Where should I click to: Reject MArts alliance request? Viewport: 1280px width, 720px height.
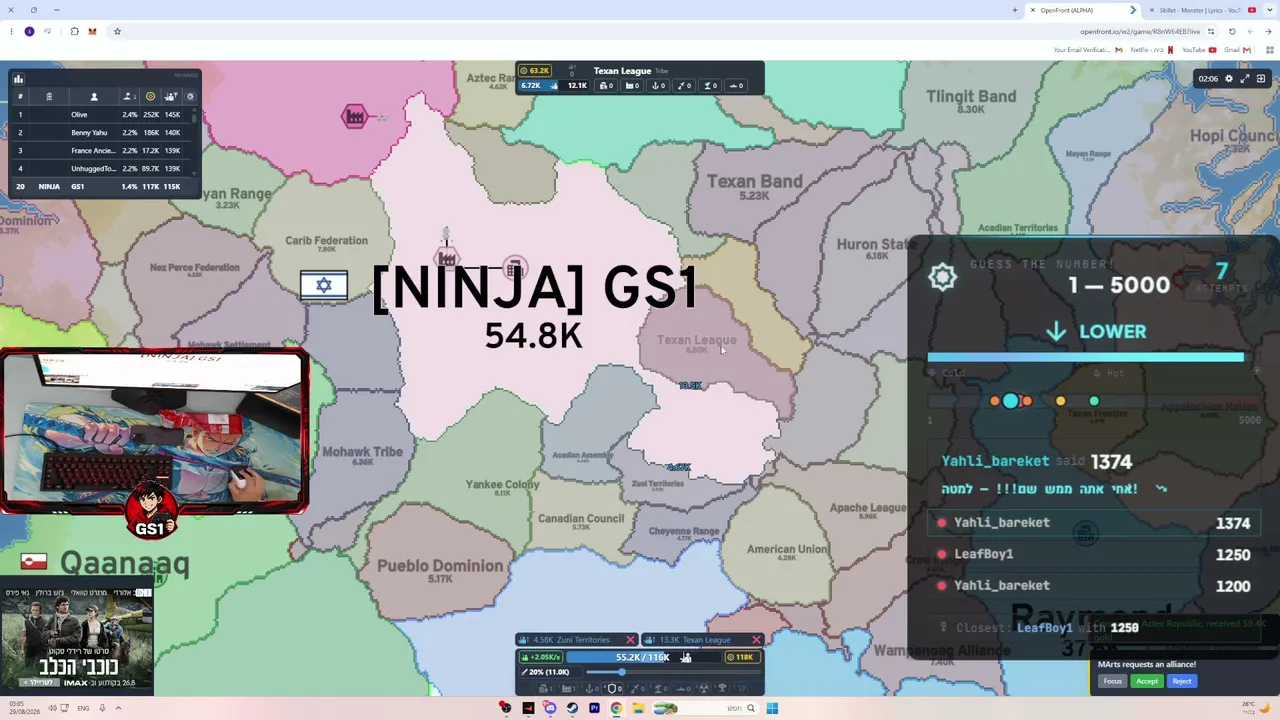tap(1181, 681)
